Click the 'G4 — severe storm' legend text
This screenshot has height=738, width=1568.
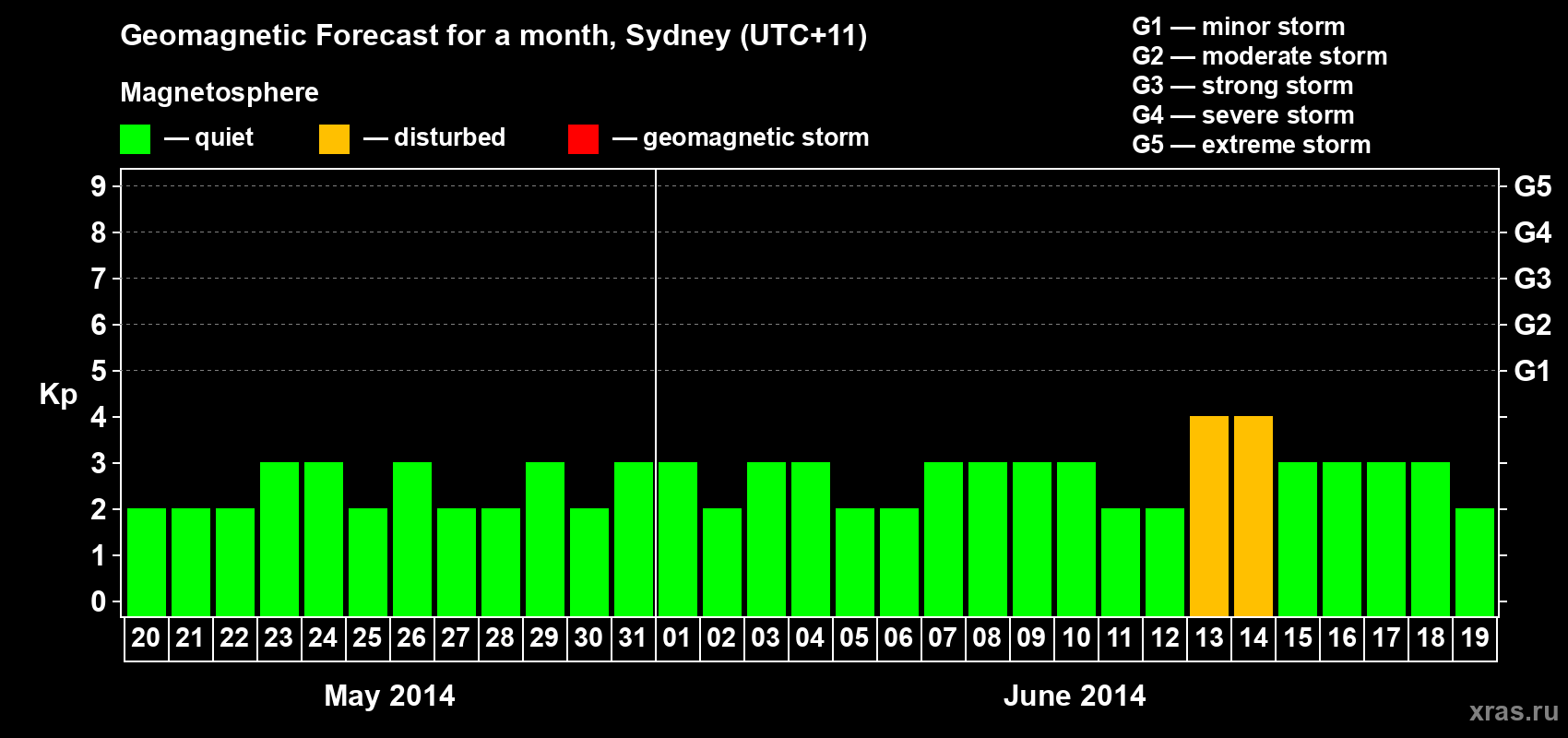(x=1243, y=115)
